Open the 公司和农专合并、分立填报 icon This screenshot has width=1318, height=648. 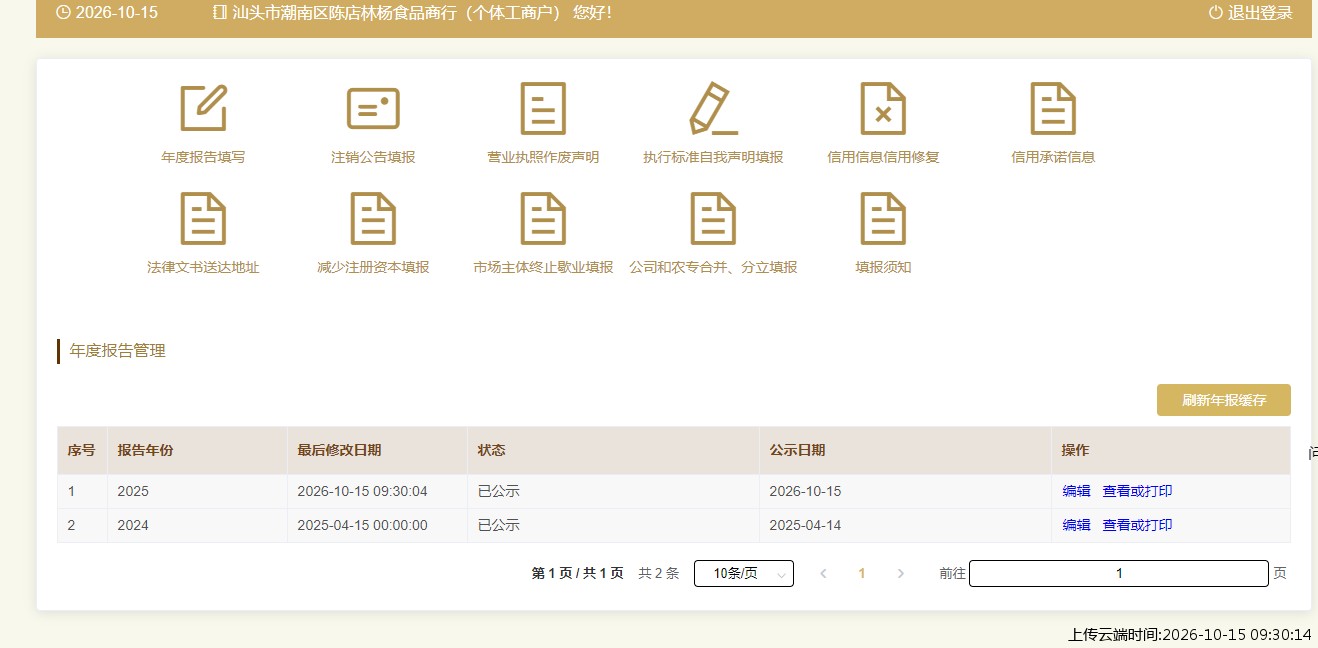[713, 218]
